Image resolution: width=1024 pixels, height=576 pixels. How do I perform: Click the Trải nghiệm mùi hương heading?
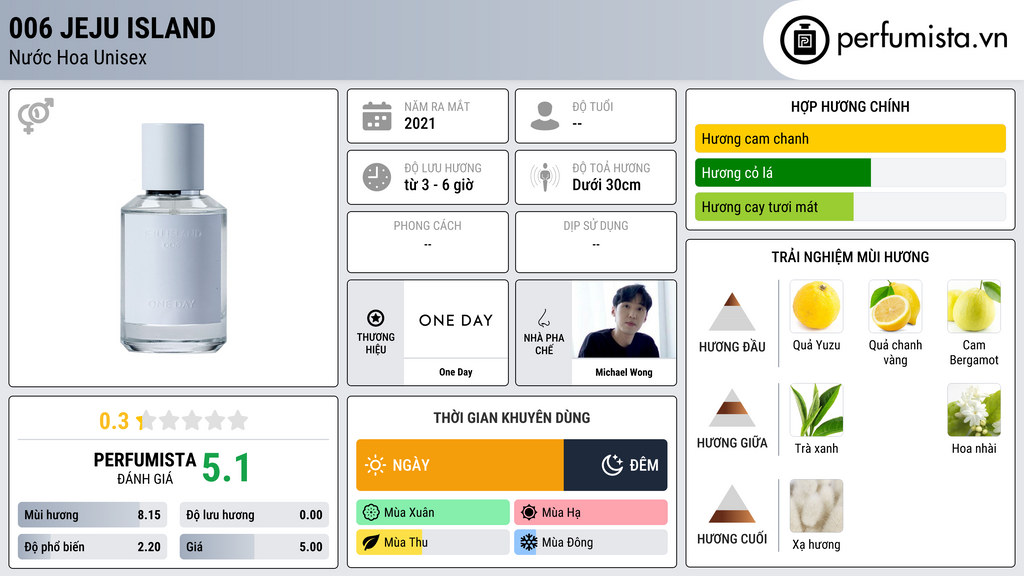[850, 257]
